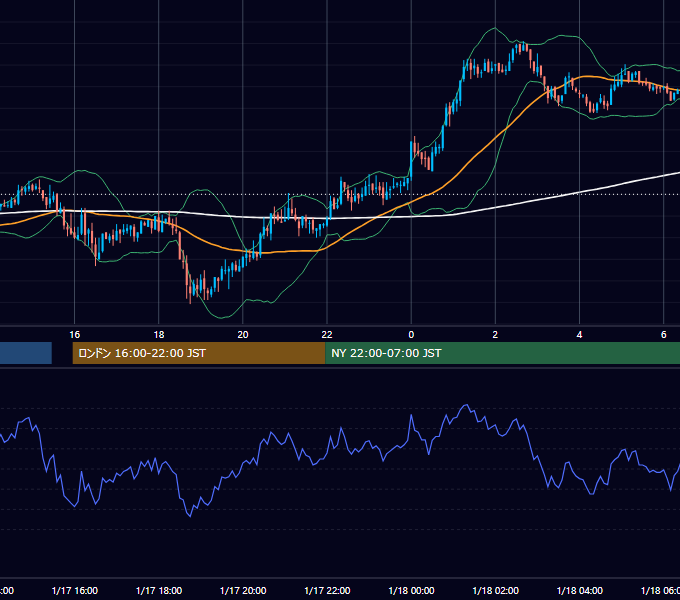Click the 1/18 02:00 date label
This screenshot has width=680, height=600.
pyautogui.click(x=495, y=590)
